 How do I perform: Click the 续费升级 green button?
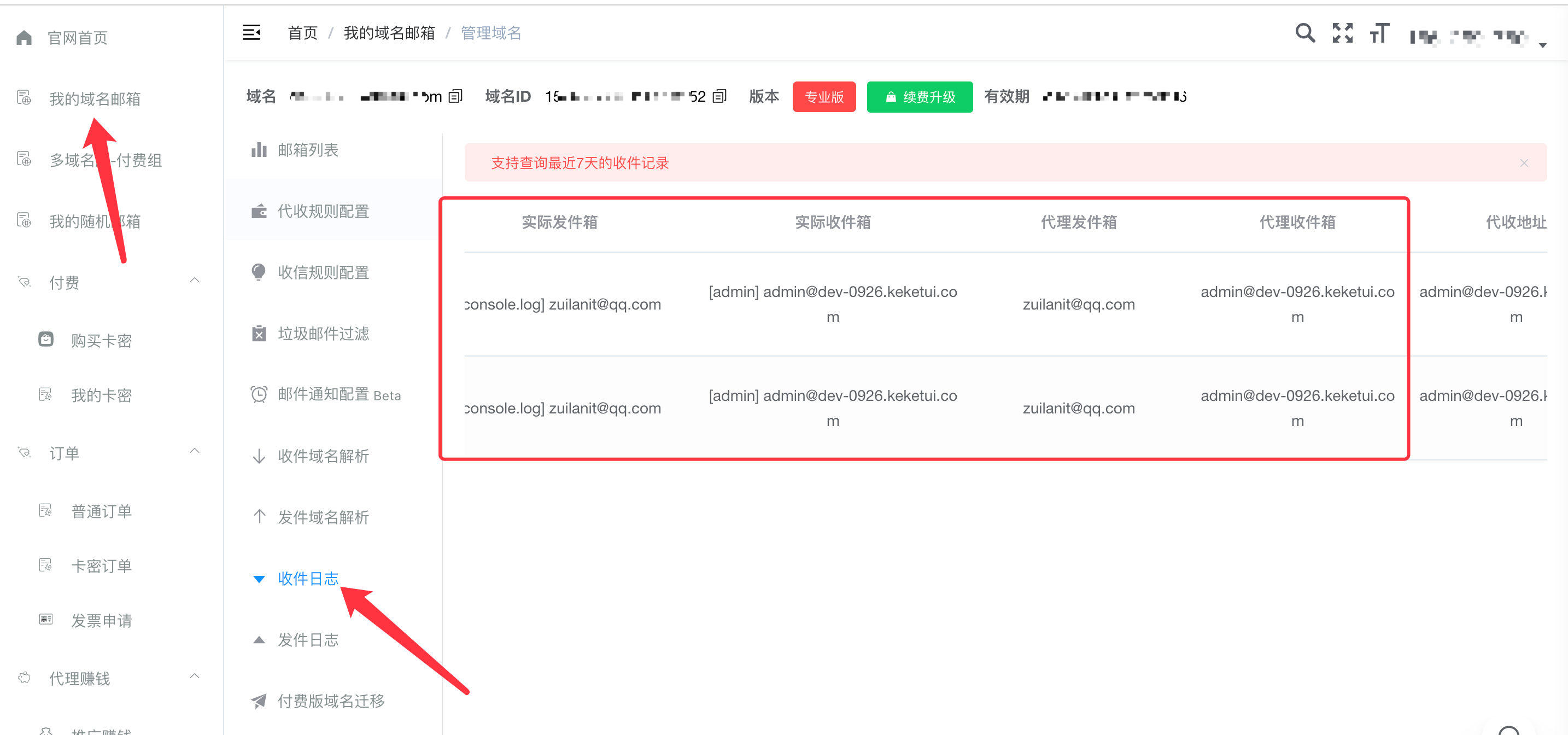pyautogui.click(x=919, y=97)
